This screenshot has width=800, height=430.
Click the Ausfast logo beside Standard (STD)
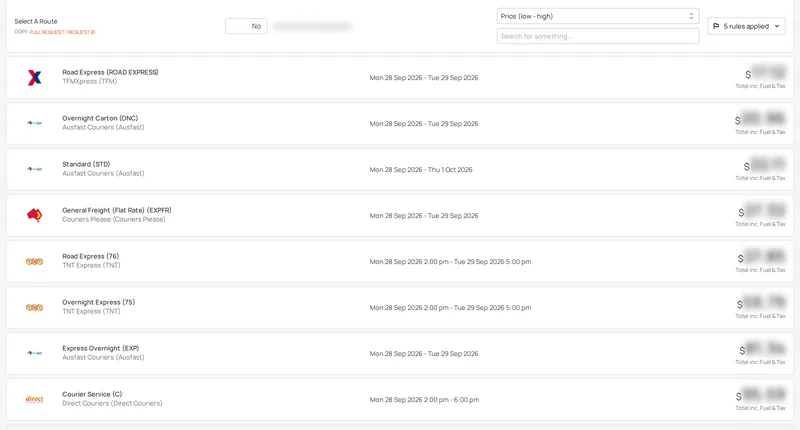(x=34, y=169)
